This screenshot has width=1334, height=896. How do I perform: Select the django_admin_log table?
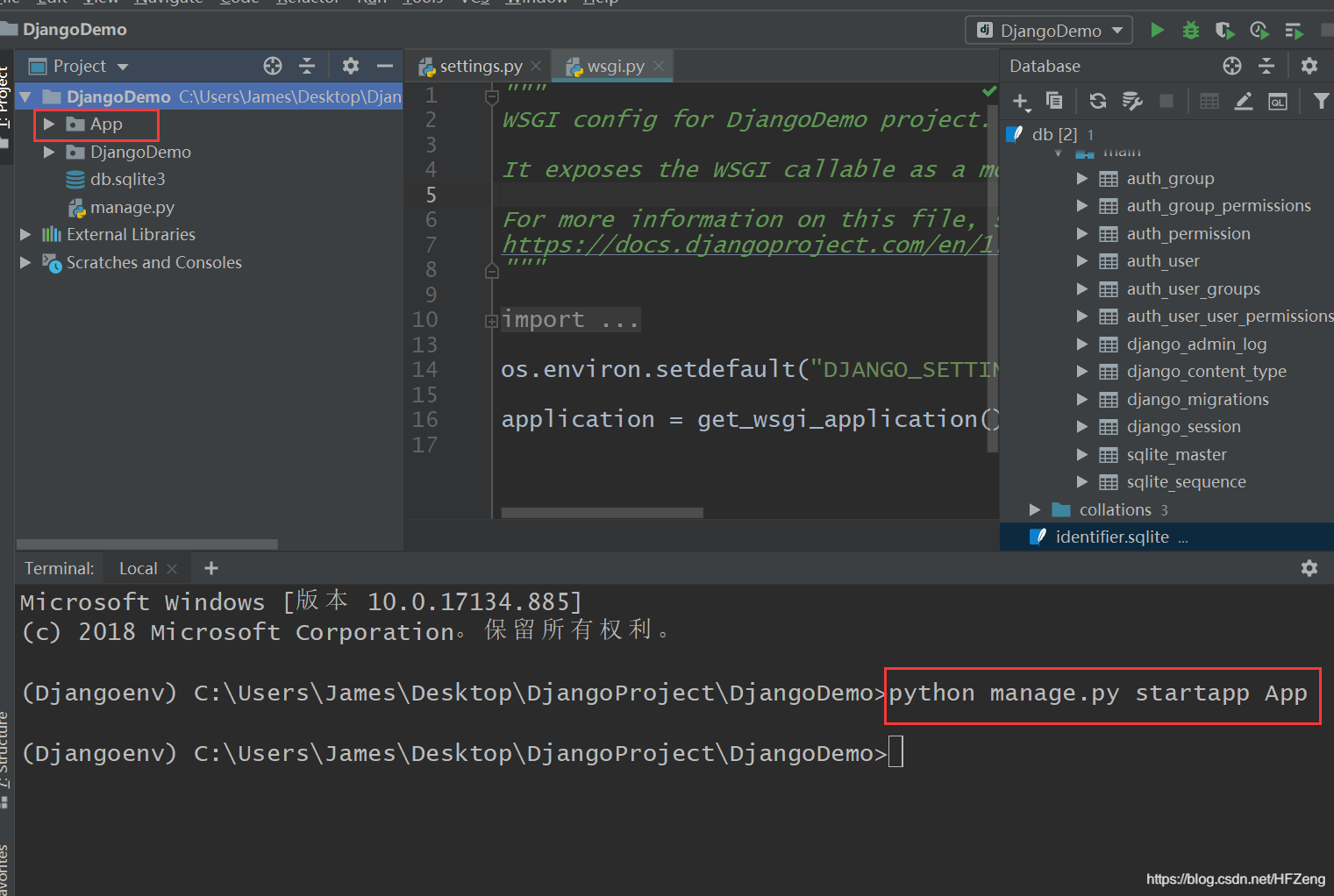click(1196, 345)
